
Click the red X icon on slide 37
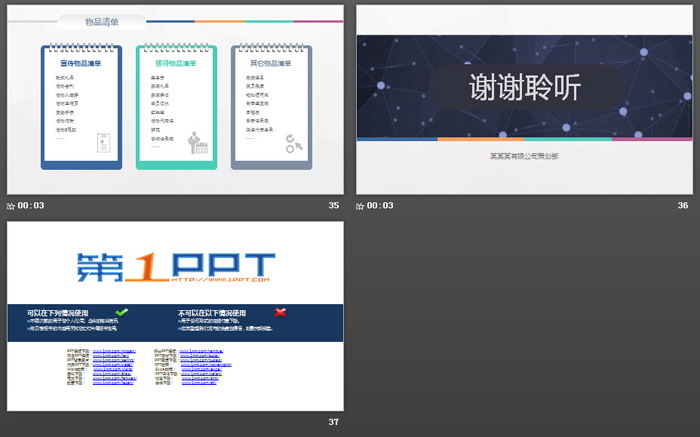pyautogui.click(x=280, y=312)
